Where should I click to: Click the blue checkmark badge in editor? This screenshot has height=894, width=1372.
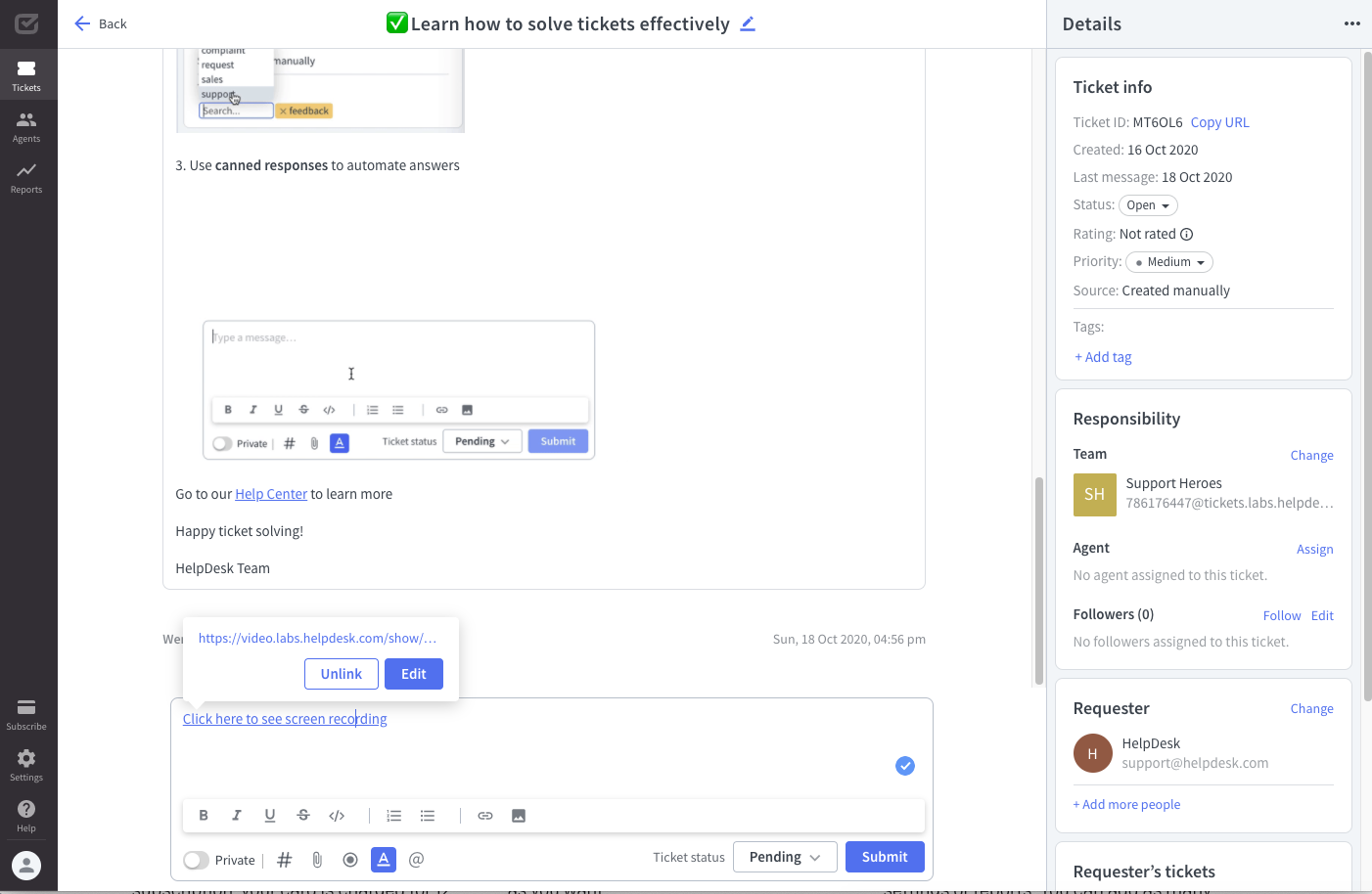point(905,766)
